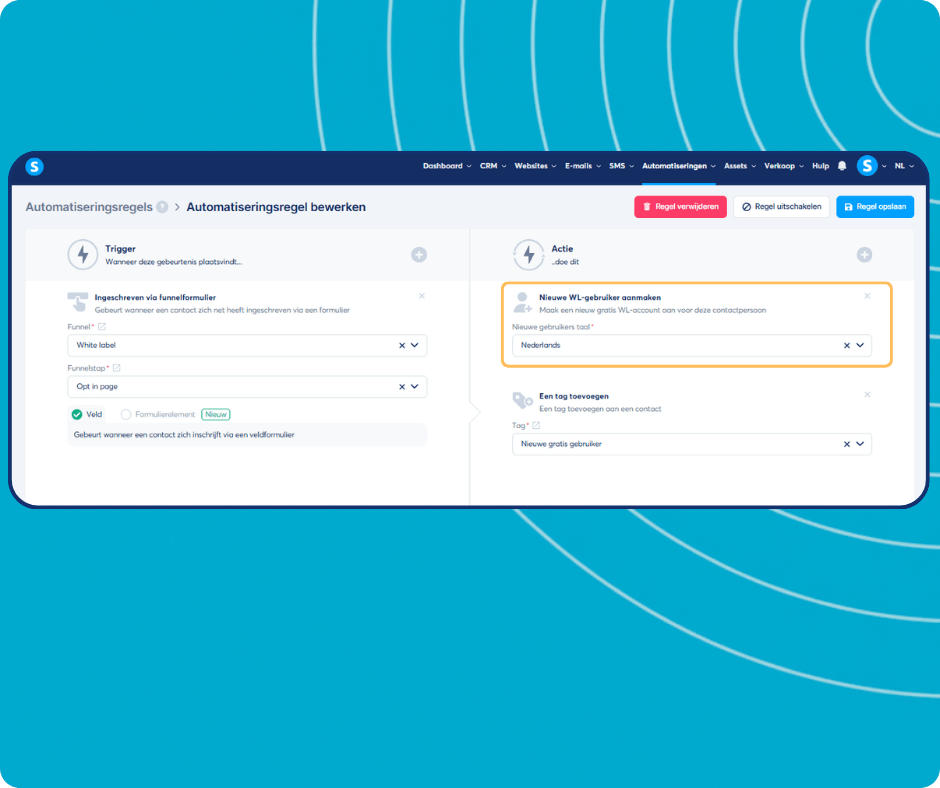Open the Funnelstap external link icon
This screenshot has height=788, width=940.
tap(117, 368)
